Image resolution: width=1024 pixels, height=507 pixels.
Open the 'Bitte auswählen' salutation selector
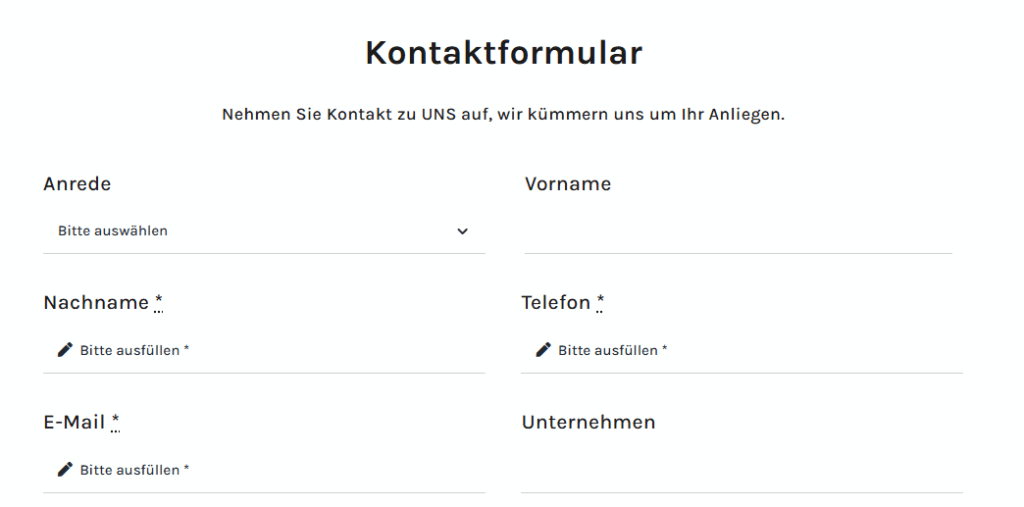264,231
